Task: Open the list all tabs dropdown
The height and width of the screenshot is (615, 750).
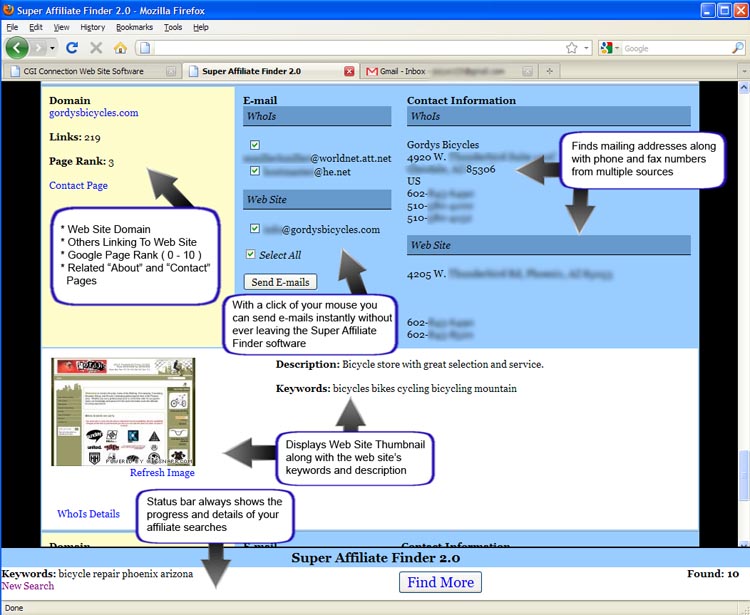Action: pyautogui.click(x=744, y=71)
